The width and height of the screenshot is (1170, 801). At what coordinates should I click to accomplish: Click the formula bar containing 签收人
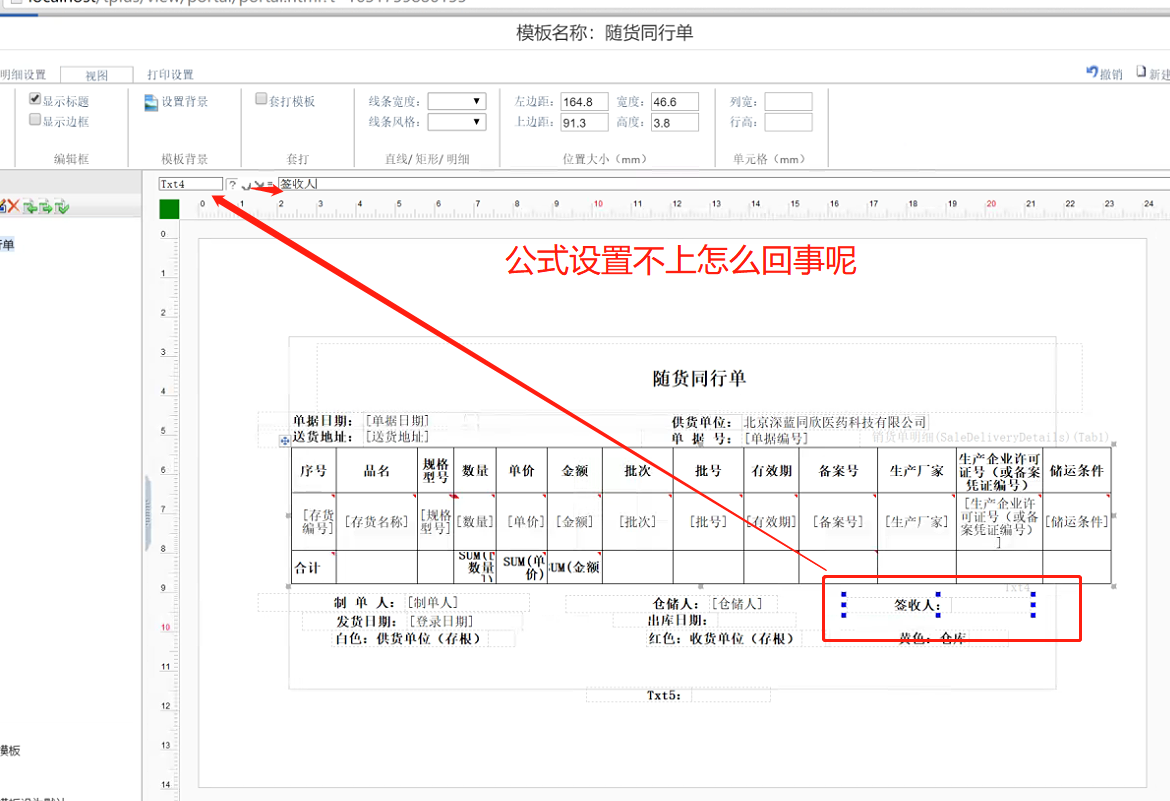coord(724,184)
